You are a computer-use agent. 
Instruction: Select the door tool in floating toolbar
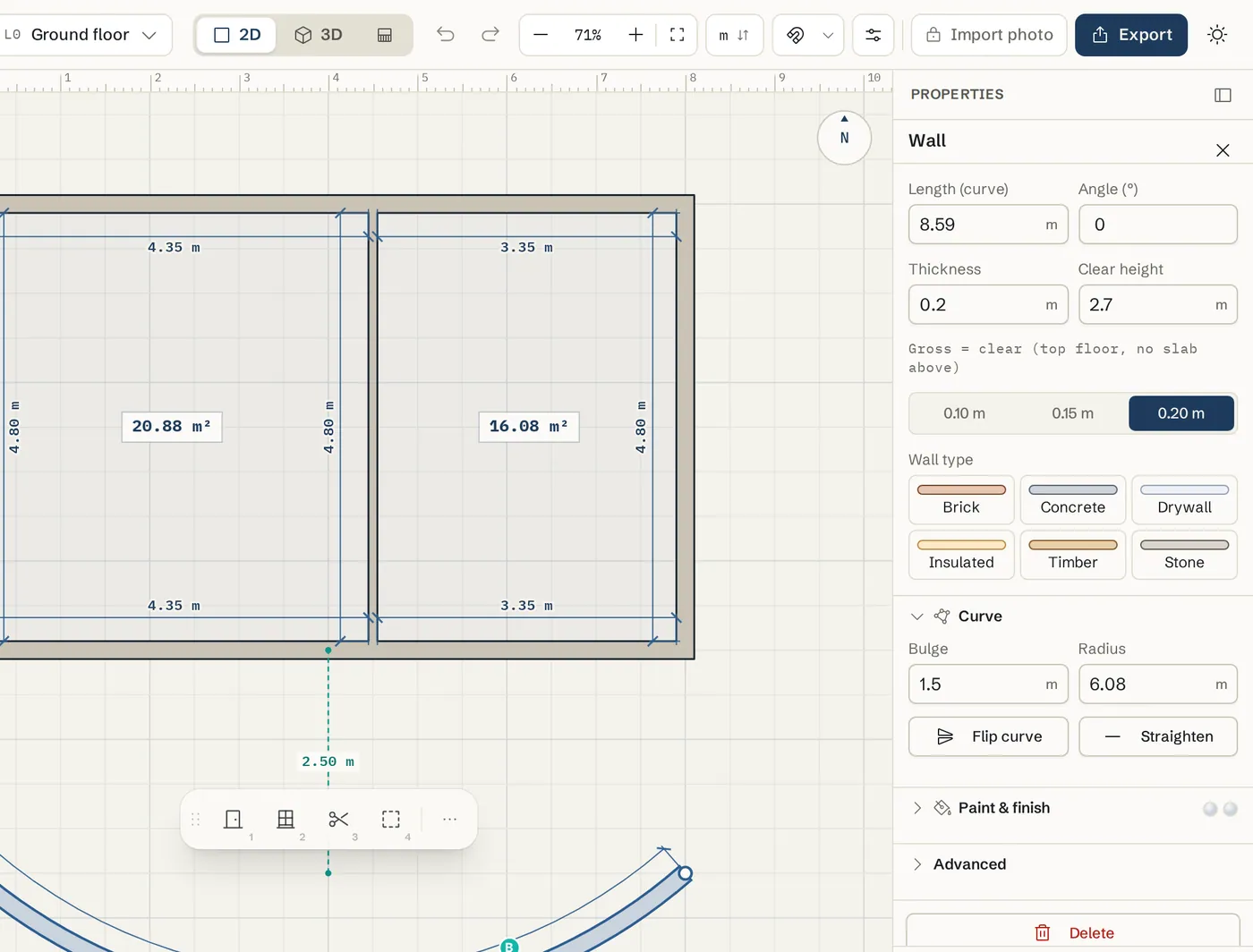(233, 819)
